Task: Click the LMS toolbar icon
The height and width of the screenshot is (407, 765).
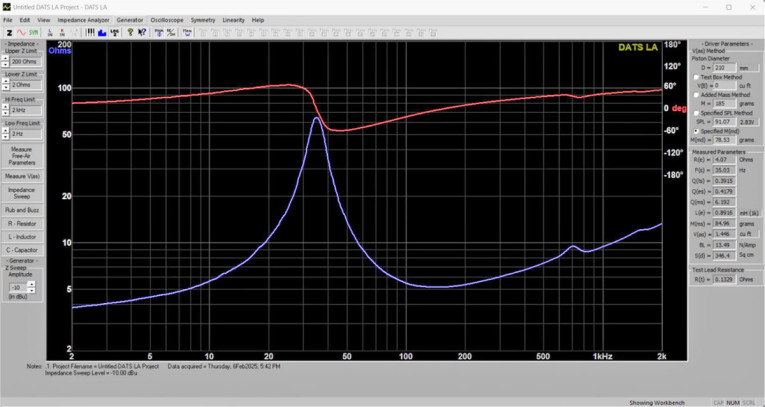Action: [114, 32]
